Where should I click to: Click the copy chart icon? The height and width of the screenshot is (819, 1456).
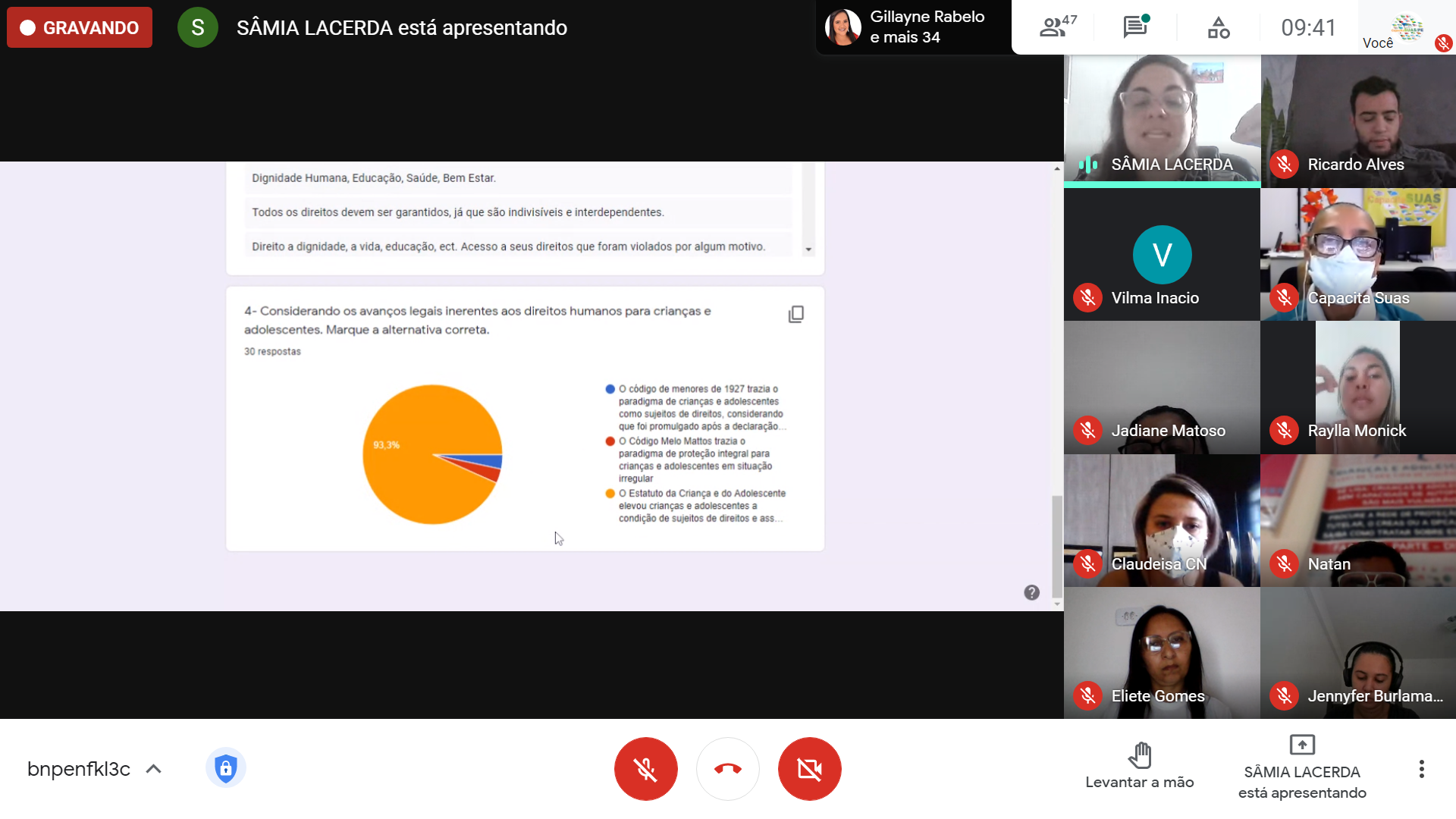pyautogui.click(x=795, y=314)
